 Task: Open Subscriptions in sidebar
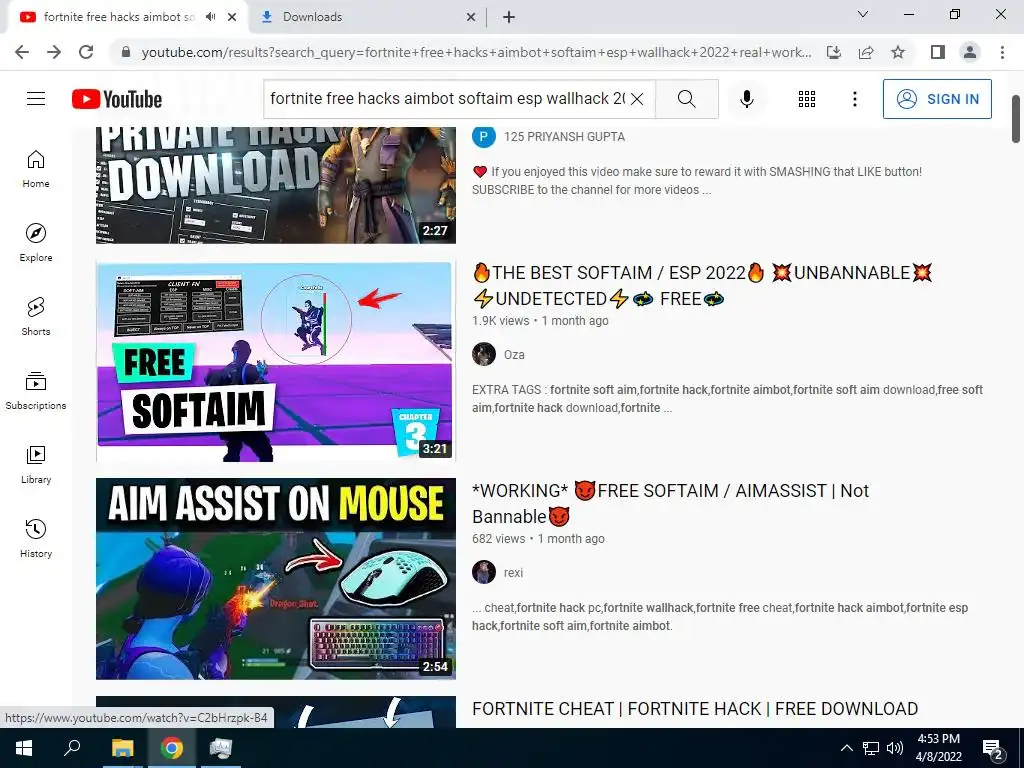coord(36,391)
